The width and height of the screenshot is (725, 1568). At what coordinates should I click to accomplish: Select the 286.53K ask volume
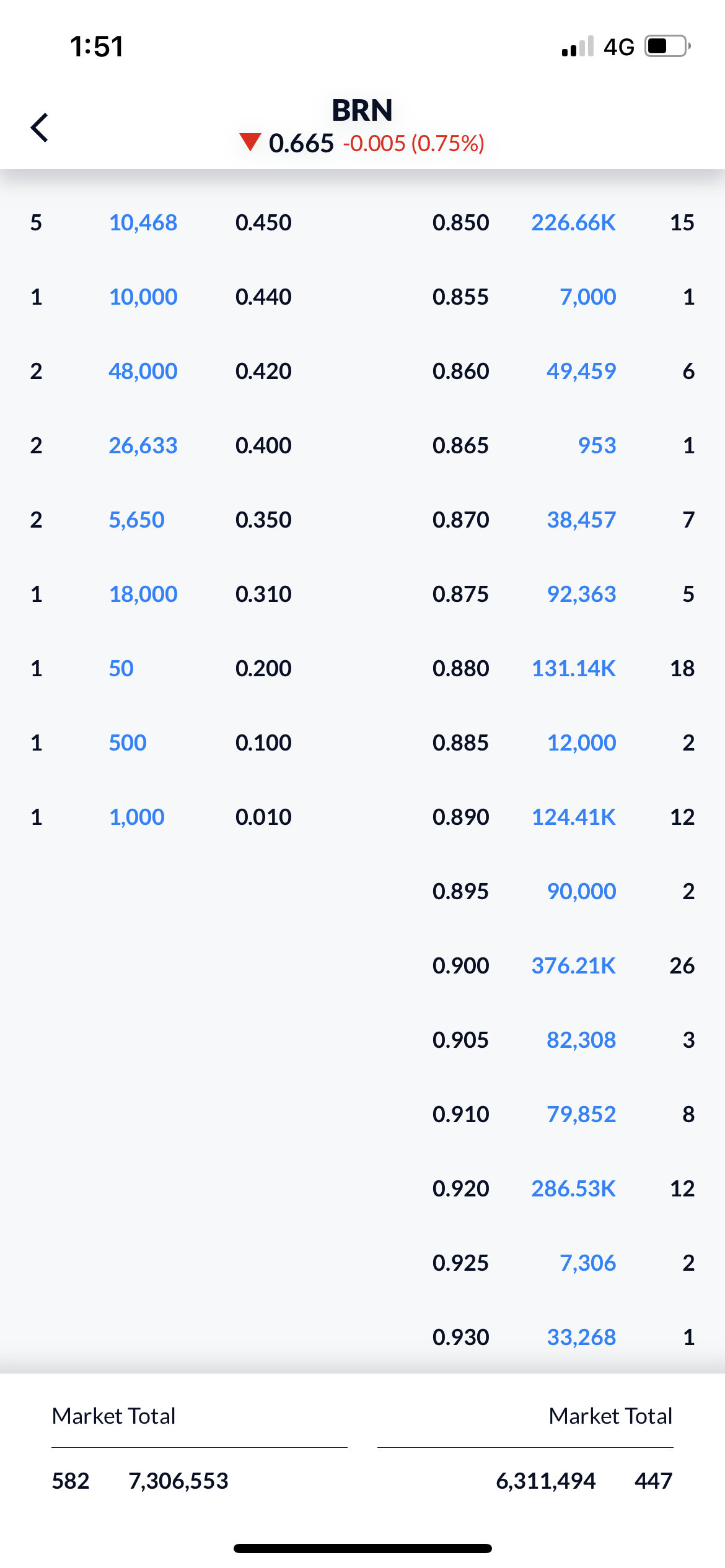(x=574, y=1188)
